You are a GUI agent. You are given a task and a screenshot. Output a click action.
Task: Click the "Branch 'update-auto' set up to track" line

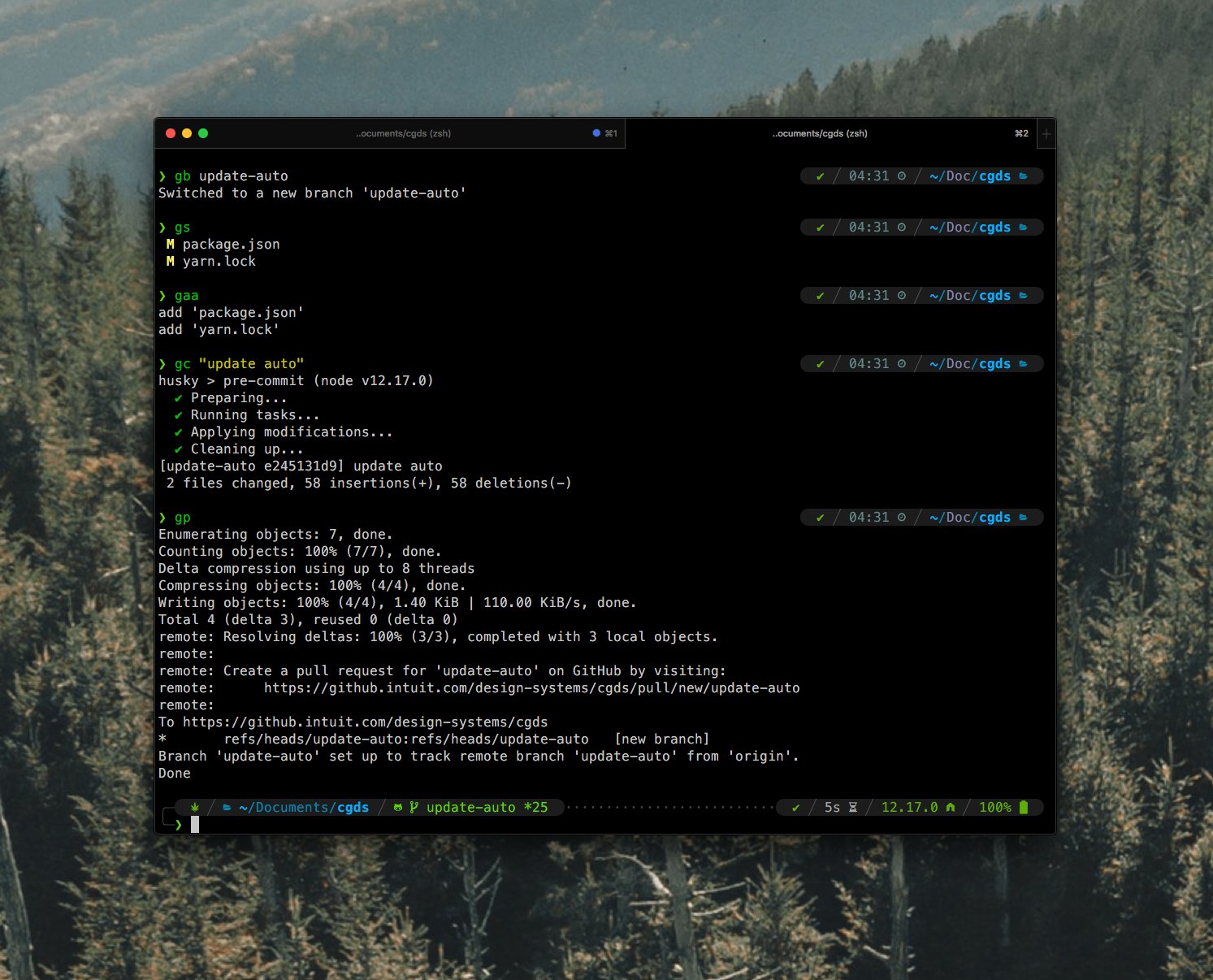coord(479,756)
